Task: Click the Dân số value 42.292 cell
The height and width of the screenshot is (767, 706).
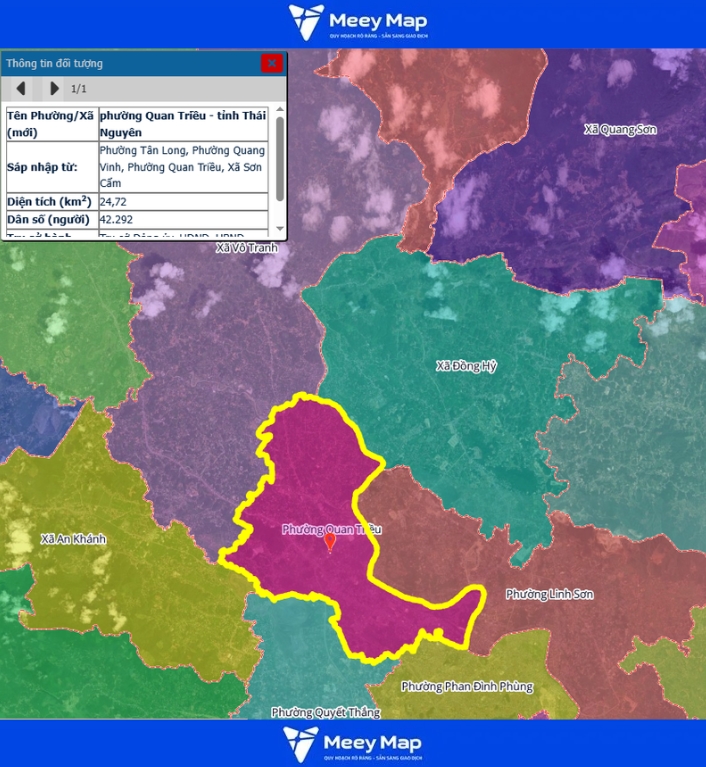Action: click(182, 219)
